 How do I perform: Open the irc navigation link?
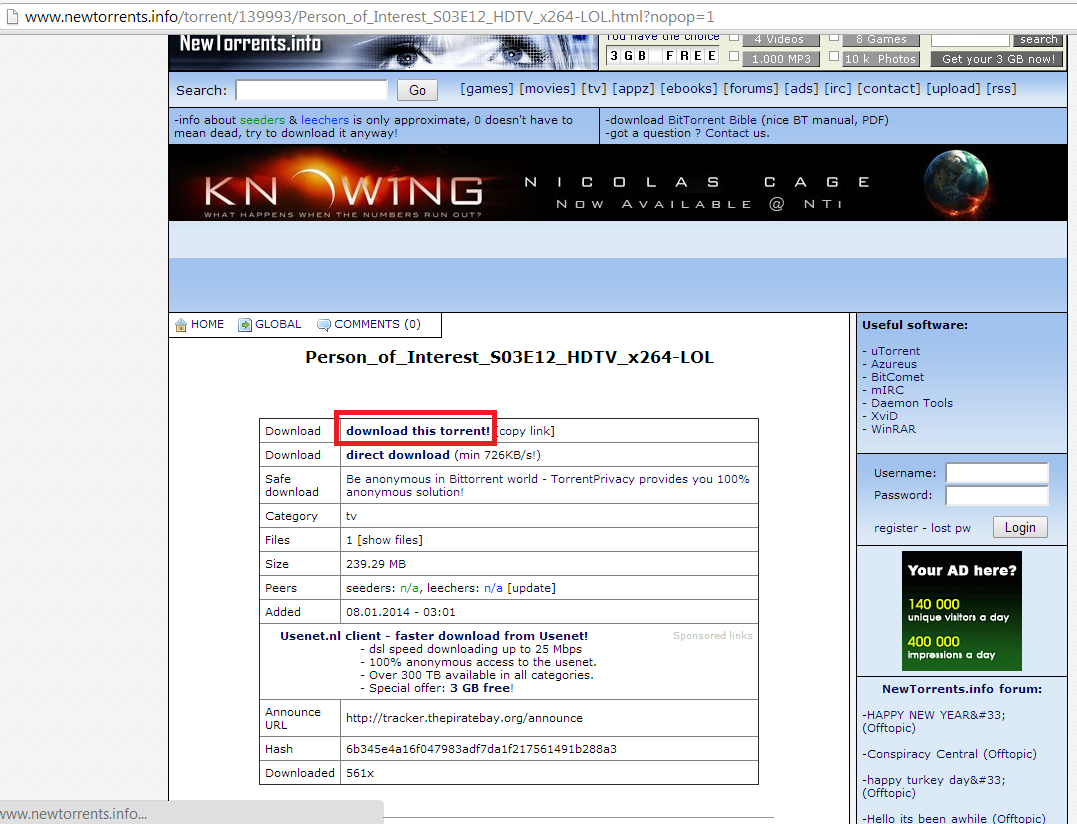[x=838, y=89]
